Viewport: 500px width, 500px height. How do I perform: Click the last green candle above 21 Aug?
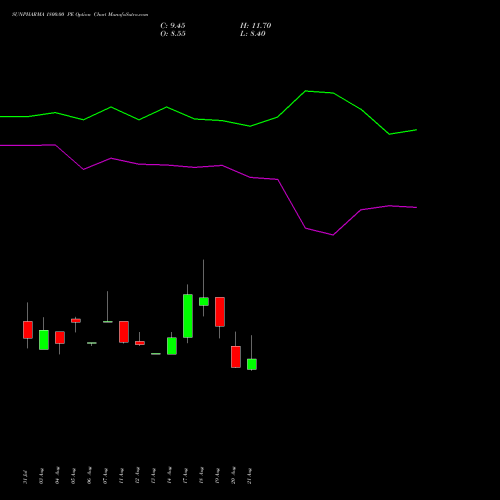pyautogui.click(x=252, y=364)
